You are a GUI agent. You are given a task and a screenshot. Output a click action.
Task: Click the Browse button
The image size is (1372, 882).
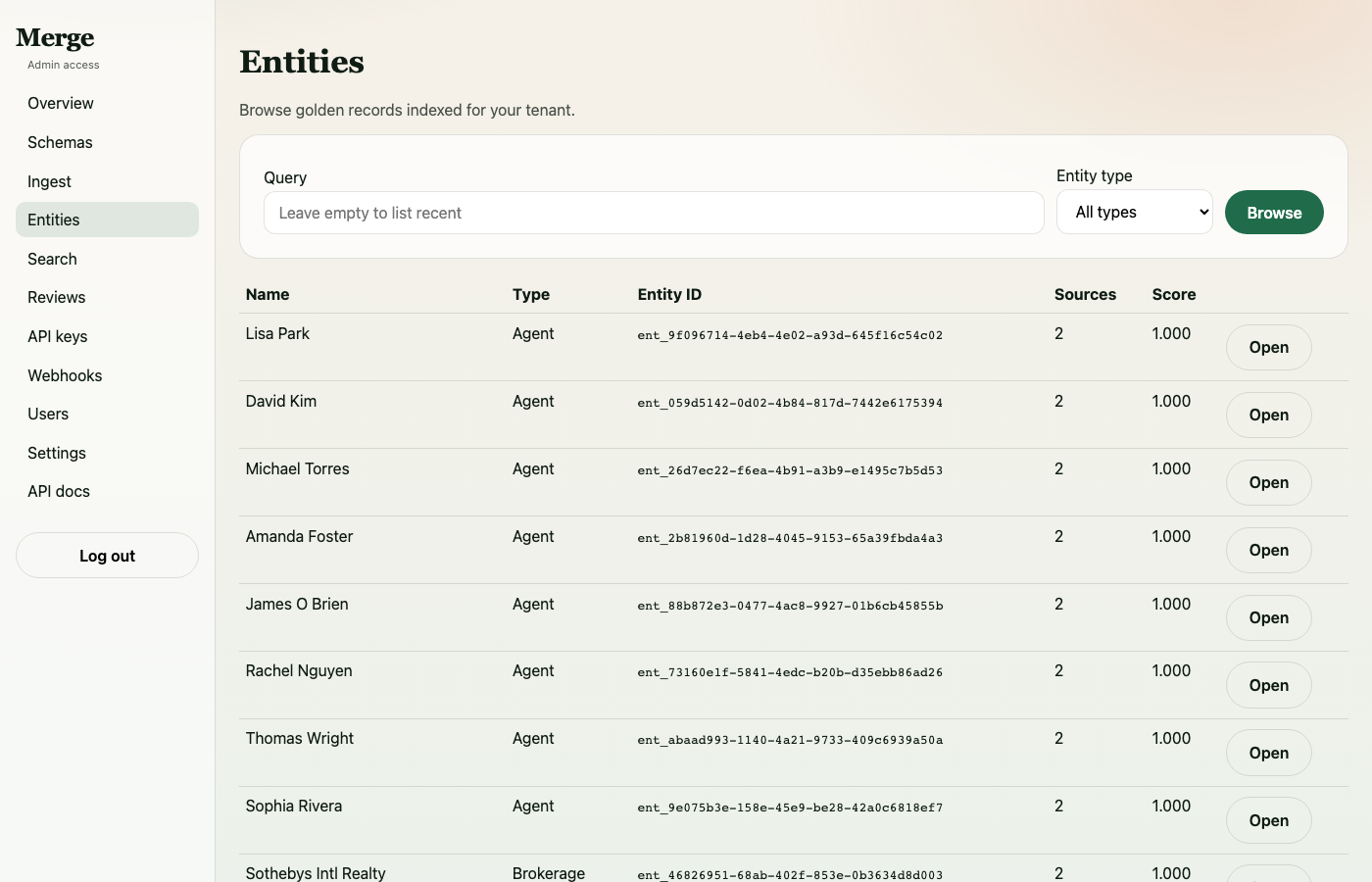pyautogui.click(x=1274, y=213)
